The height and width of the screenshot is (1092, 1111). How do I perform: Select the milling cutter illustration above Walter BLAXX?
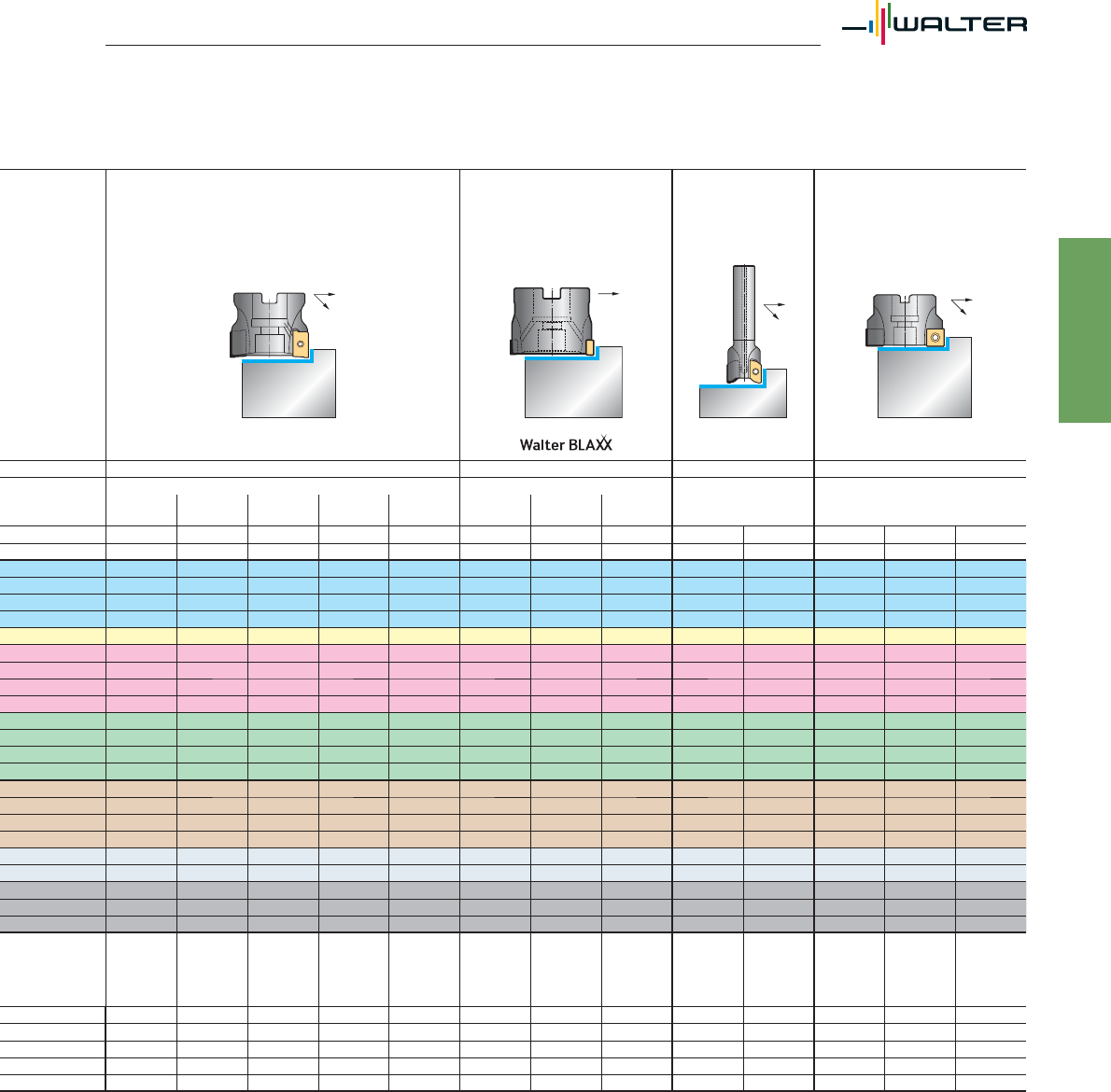click(x=566, y=352)
